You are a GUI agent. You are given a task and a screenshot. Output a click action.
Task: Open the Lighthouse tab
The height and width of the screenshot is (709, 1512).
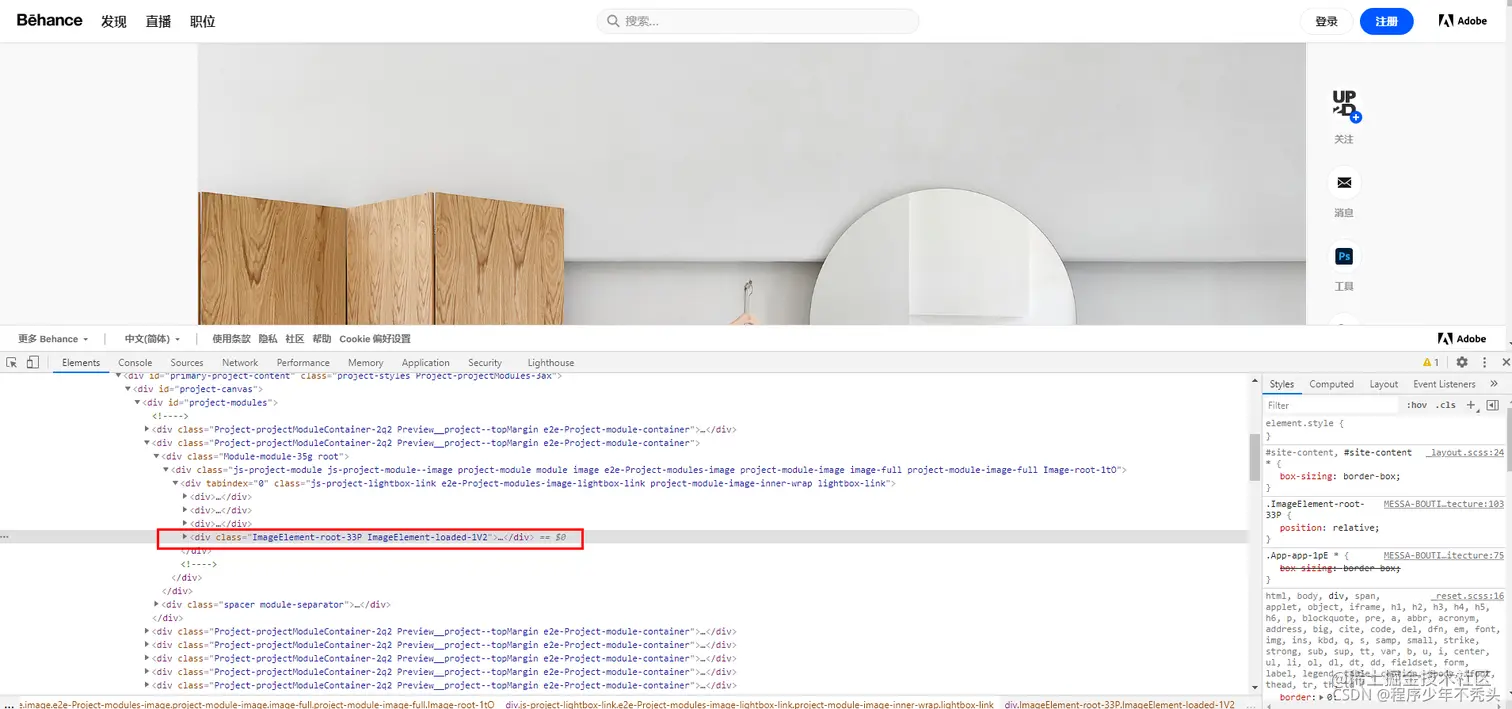tap(551, 363)
